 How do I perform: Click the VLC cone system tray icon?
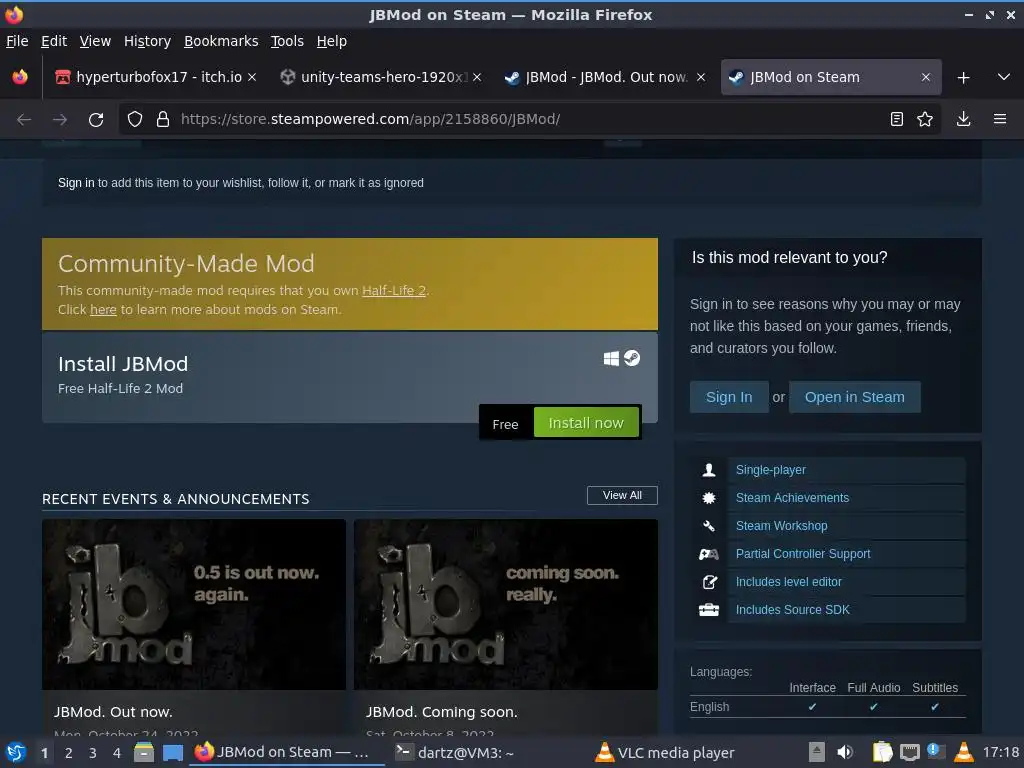[963, 752]
